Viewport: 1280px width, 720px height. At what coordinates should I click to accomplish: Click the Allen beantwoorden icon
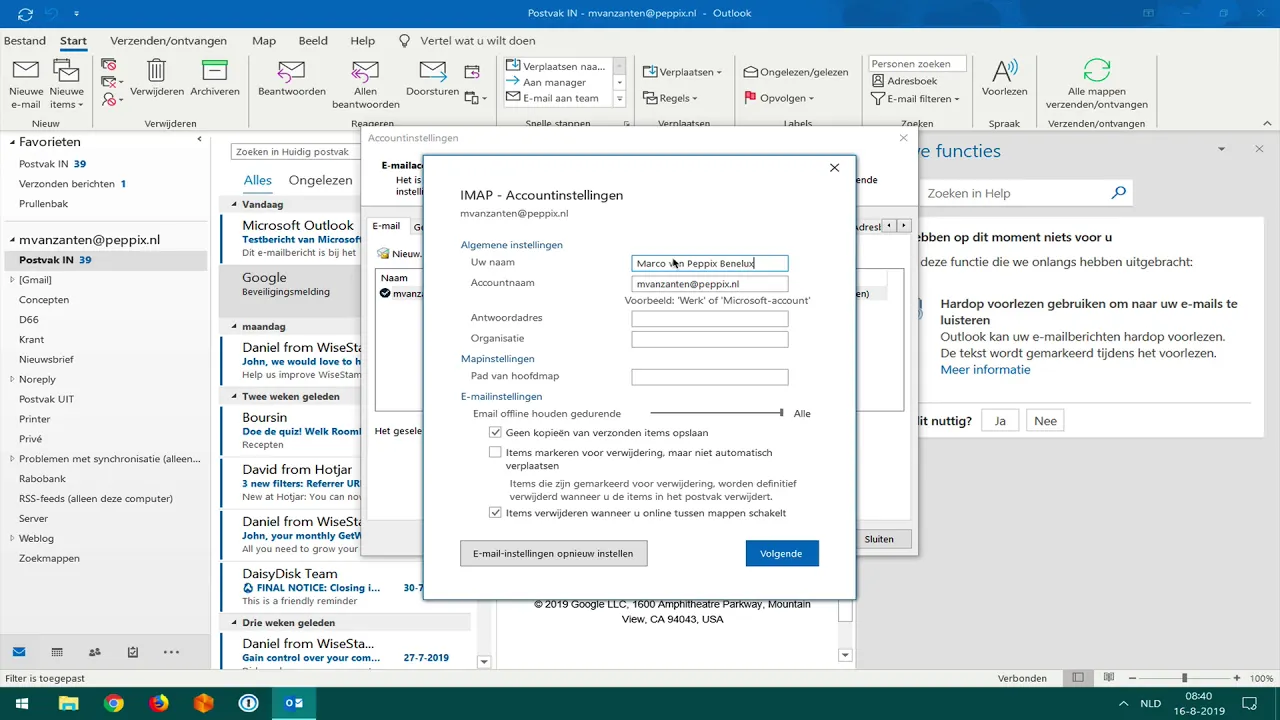tap(366, 71)
